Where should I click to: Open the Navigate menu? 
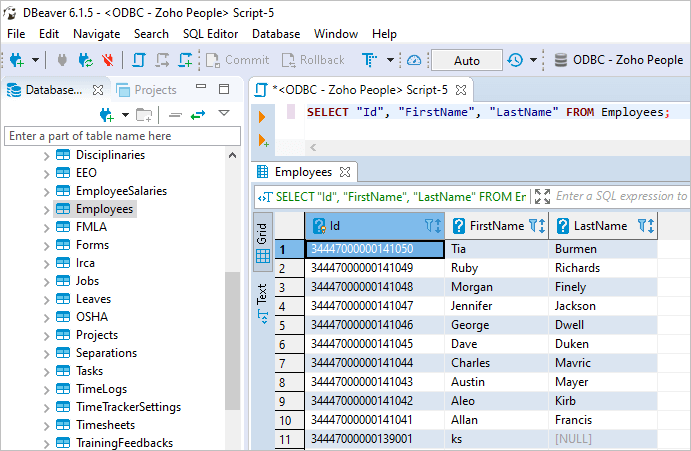coord(97,34)
